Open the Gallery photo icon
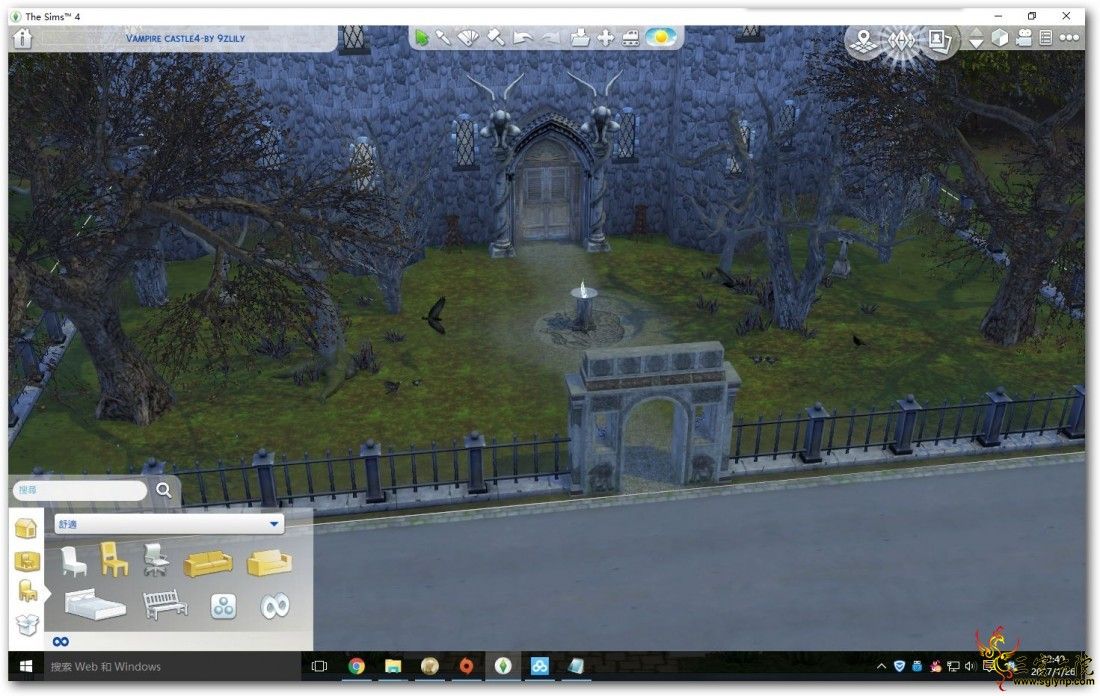 (939, 40)
